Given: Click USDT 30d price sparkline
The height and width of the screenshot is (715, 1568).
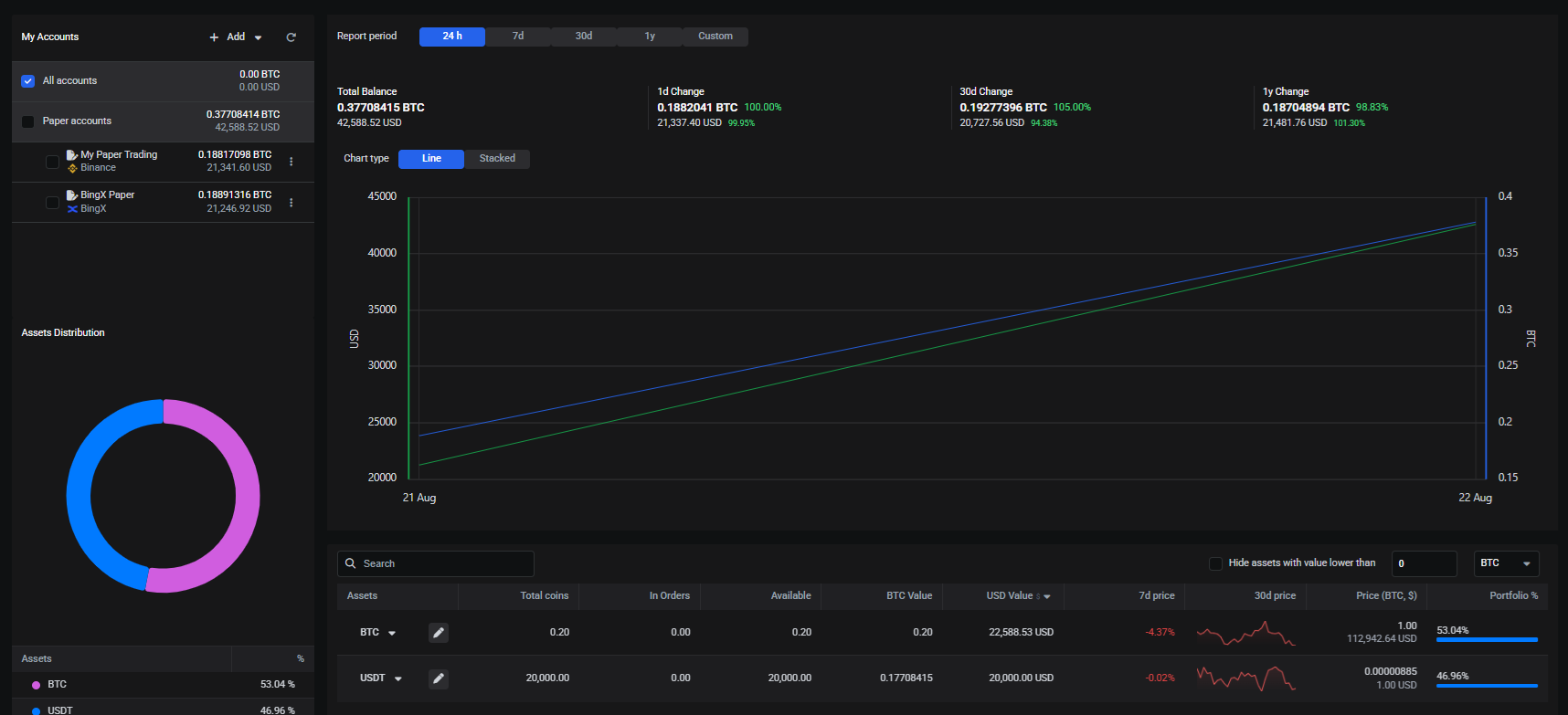Looking at the screenshot, I should coord(1246,678).
